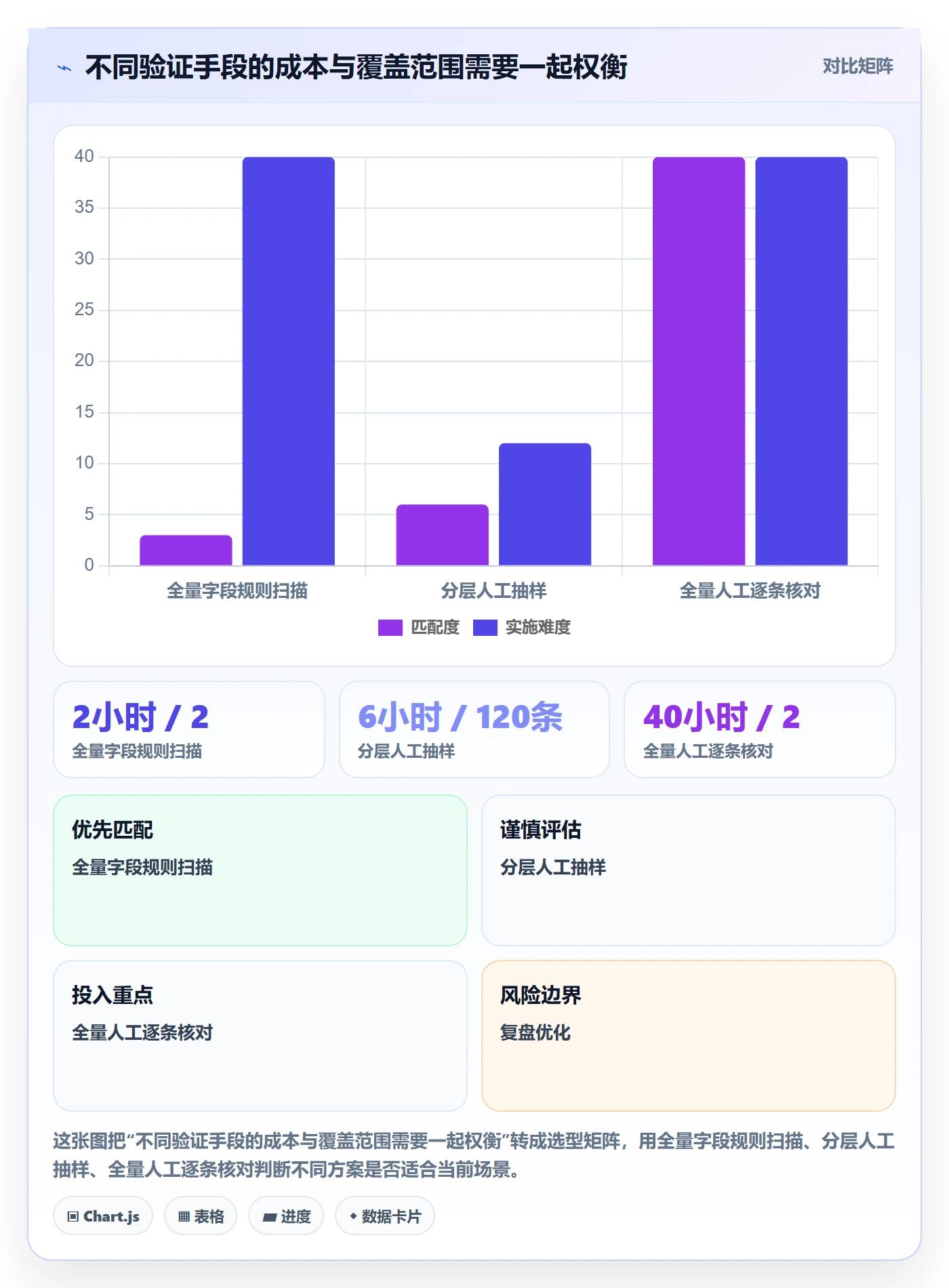The height and width of the screenshot is (1288, 949).
Task: Click the grid icon in 表格 chip
Action: click(184, 1217)
